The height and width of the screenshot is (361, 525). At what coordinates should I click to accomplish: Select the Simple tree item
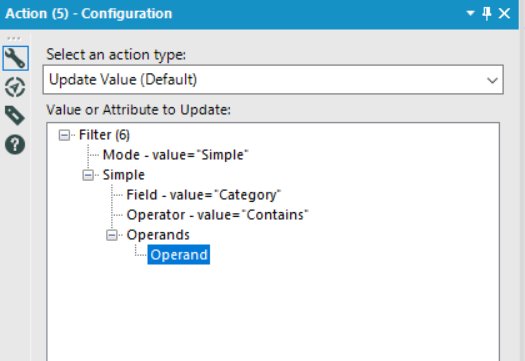[x=124, y=175]
